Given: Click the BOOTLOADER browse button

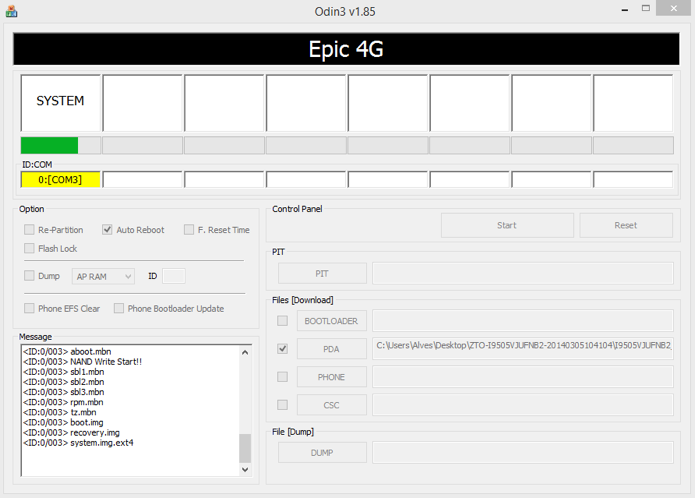Looking at the screenshot, I should click(x=332, y=321).
